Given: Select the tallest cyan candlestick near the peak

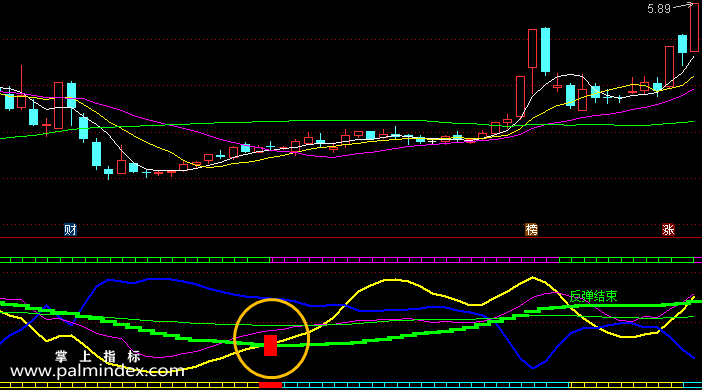Looking at the screenshot, I should pos(545,51).
